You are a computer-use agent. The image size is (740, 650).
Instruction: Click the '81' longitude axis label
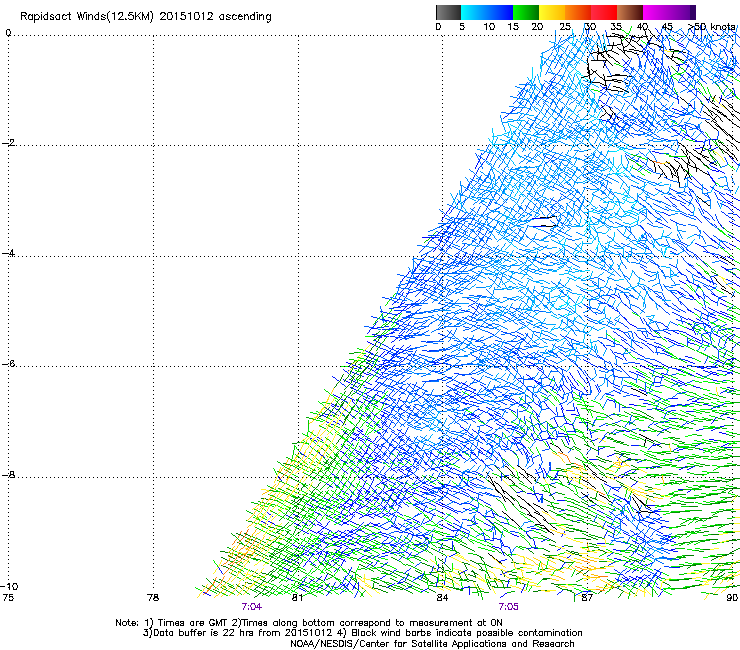[297, 598]
